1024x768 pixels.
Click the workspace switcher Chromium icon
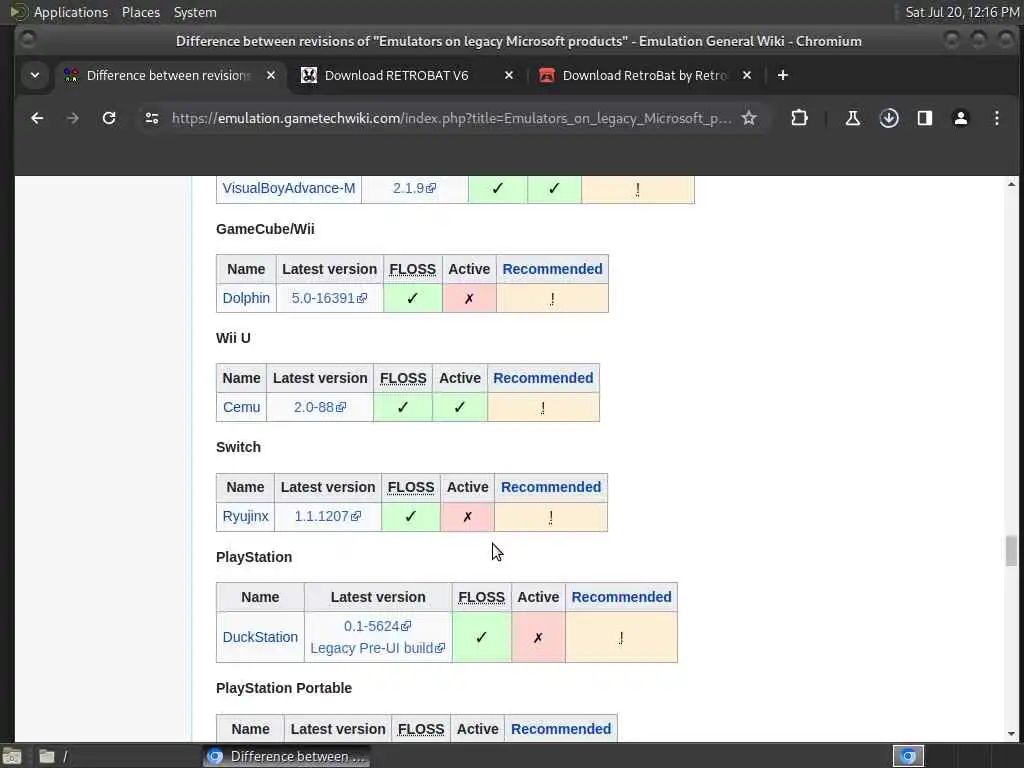tap(908, 756)
